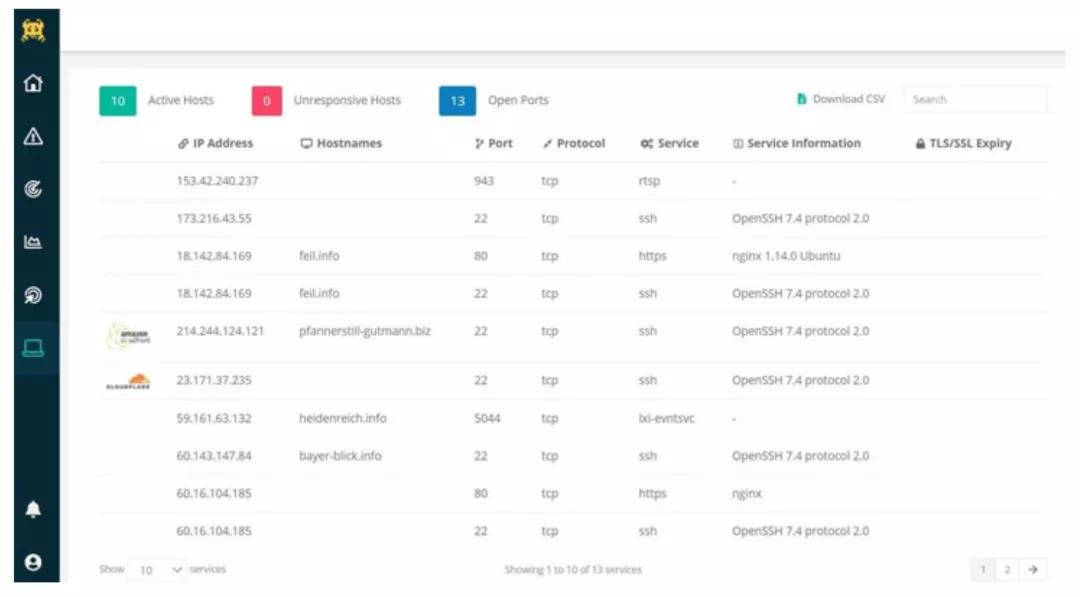Go to page 2 of services

pyautogui.click(x=1007, y=569)
